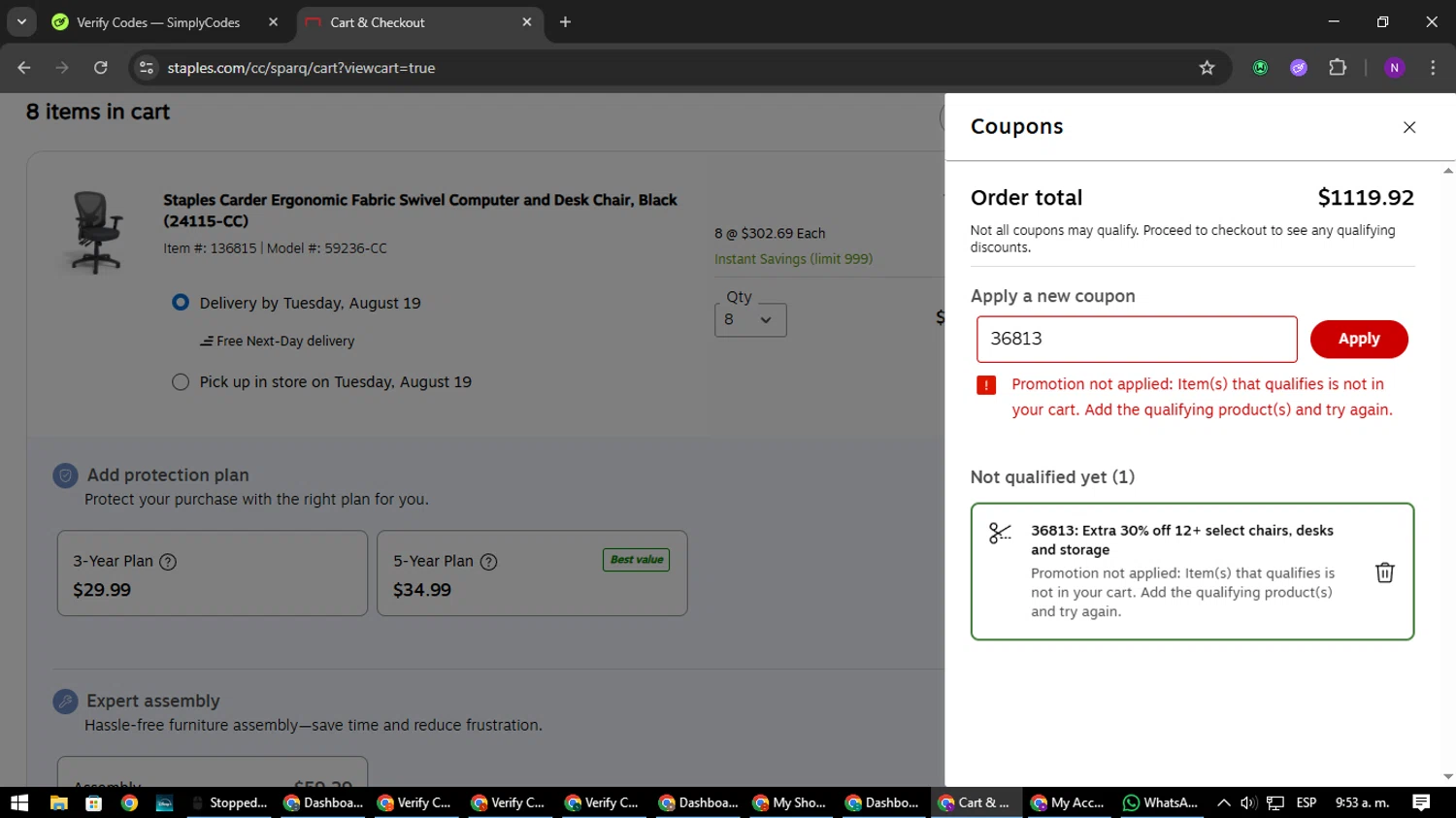Click the Expert assembly wrench icon
Viewport: 1456px width, 818px height.
point(65,701)
